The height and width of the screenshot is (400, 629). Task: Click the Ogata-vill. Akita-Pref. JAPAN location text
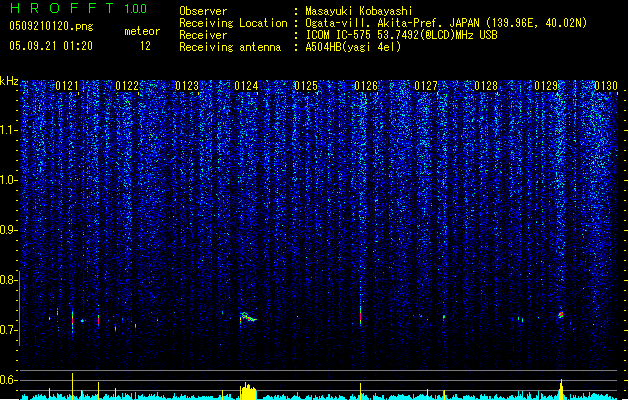pyautogui.click(x=446, y=23)
